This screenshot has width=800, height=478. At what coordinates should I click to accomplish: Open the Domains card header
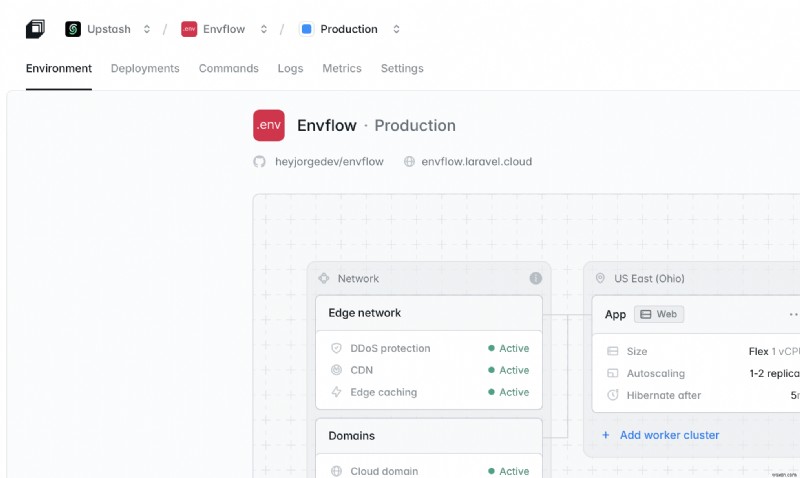click(429, 436)
